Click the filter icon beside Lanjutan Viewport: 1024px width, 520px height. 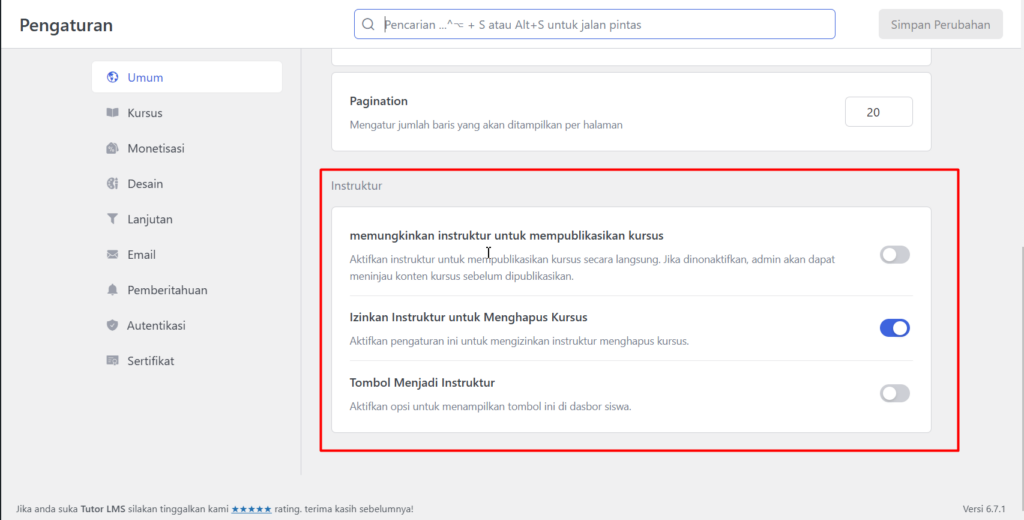pyautogui.click(x=113, y=219)
